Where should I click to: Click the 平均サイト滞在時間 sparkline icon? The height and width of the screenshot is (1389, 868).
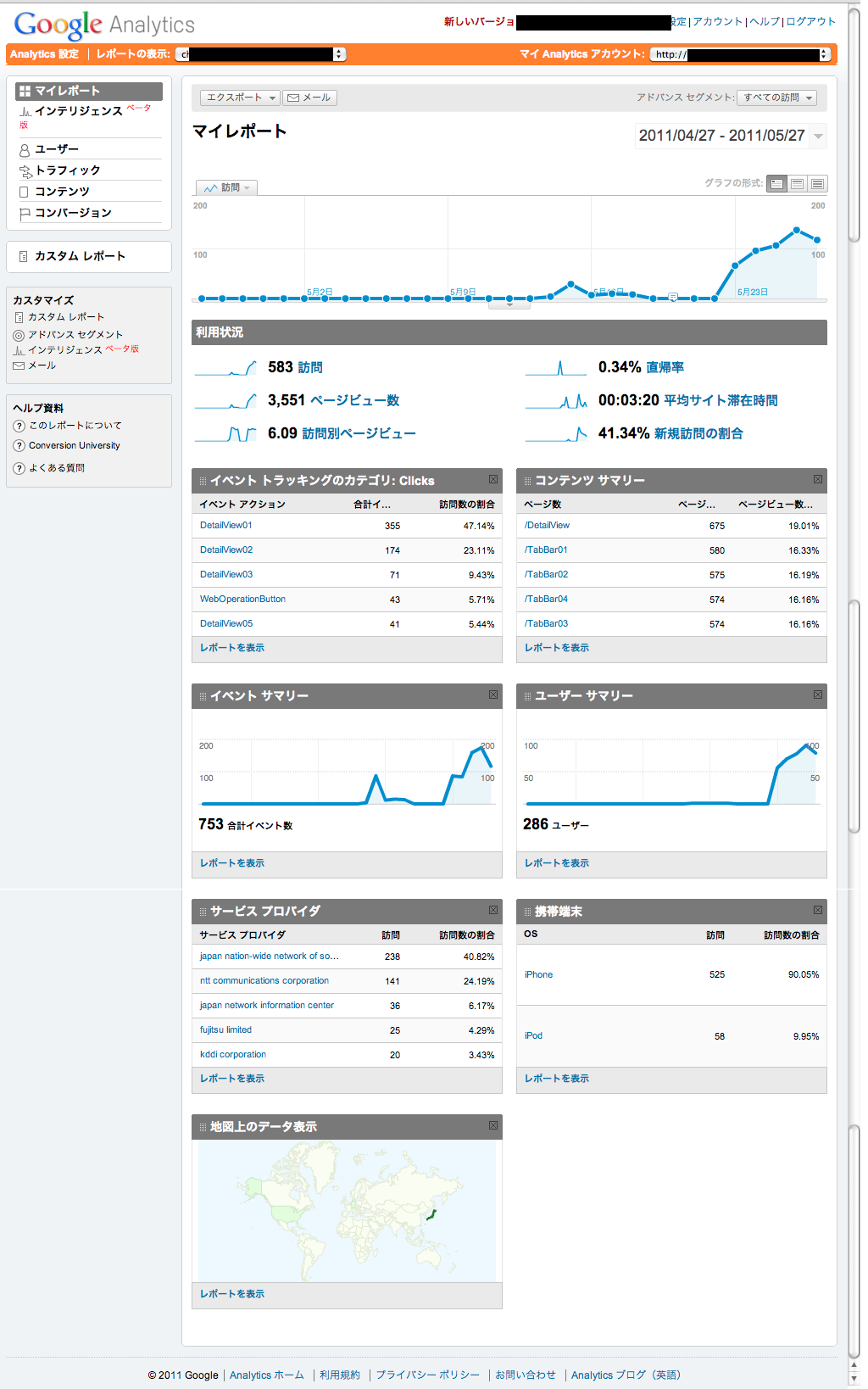coord(556,400)
